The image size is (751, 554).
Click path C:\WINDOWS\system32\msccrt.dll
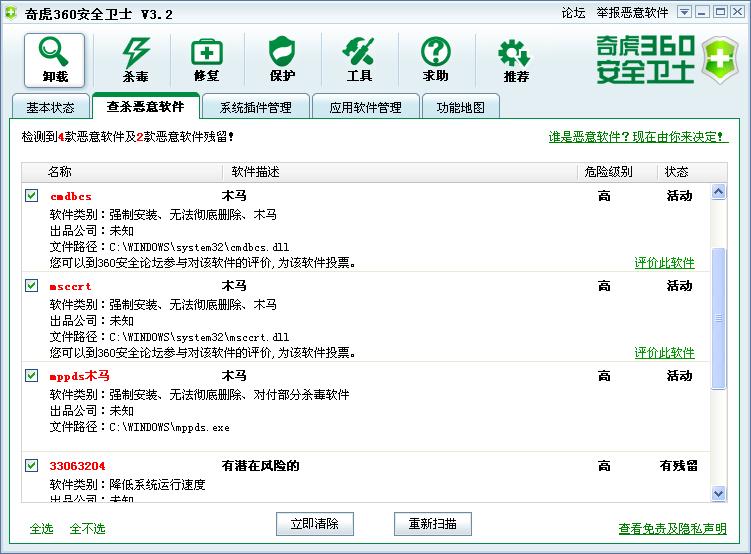(199, 337)
